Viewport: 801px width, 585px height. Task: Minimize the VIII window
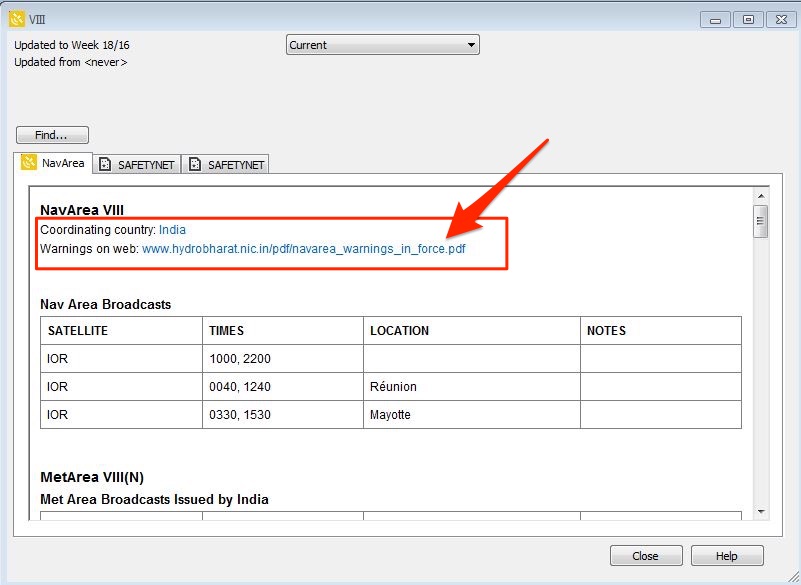[x=715, y=20]
